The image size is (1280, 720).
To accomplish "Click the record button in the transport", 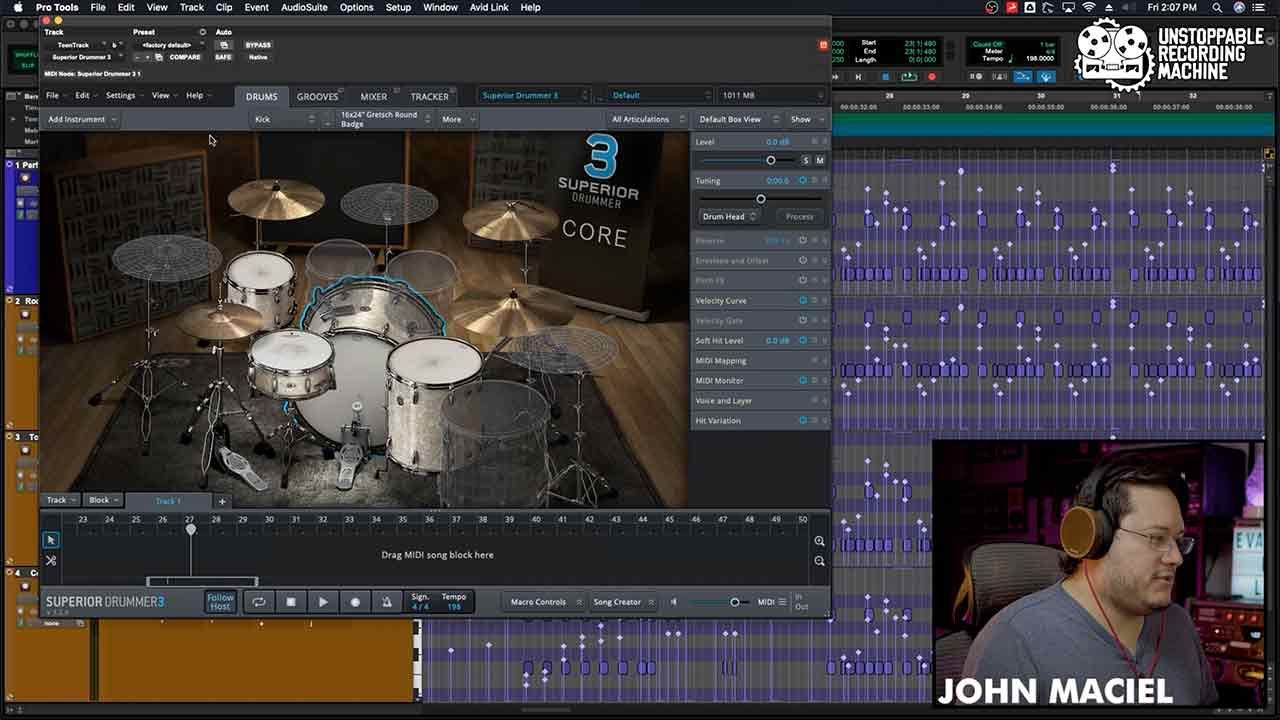I will pos(355,602).
